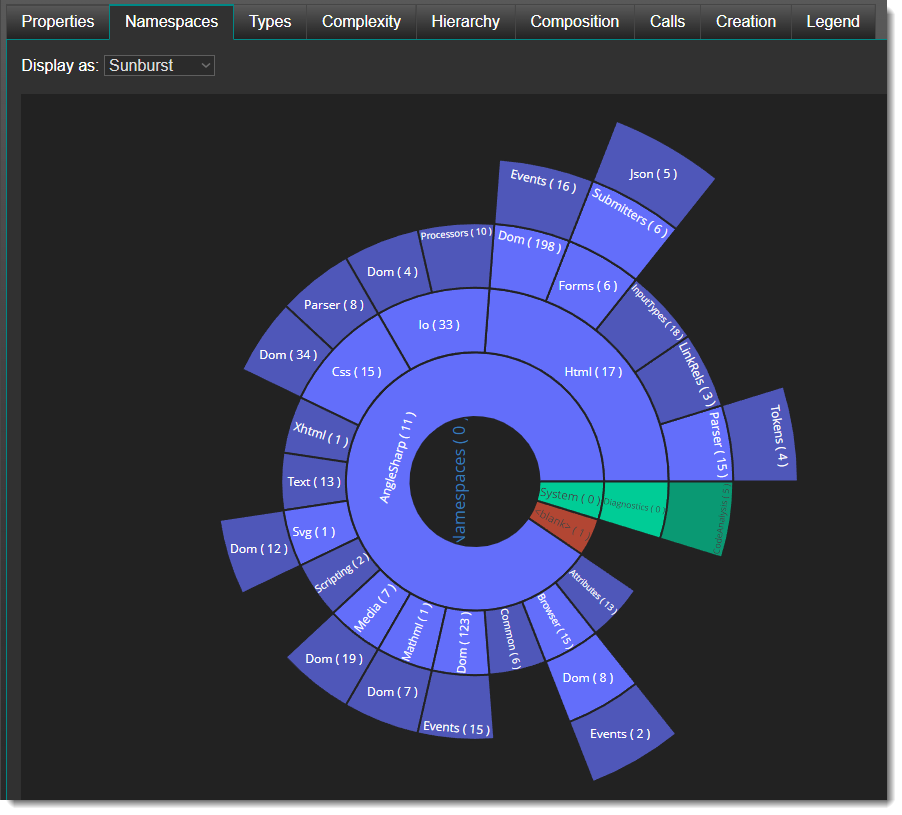Click the Dom (19) segment
The width and height of the screenshot is (902, 815).
coord(334,659)
